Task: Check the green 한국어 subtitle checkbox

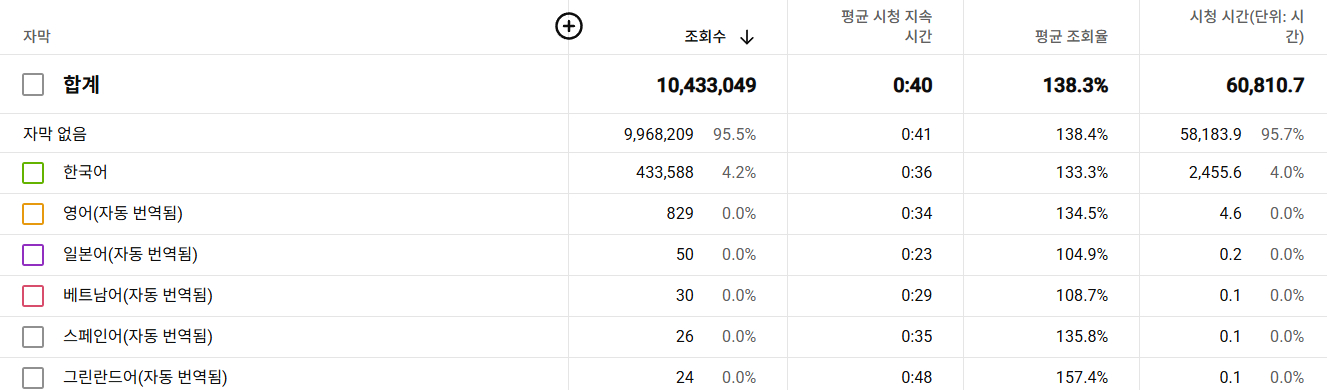Action: (33, 173)
